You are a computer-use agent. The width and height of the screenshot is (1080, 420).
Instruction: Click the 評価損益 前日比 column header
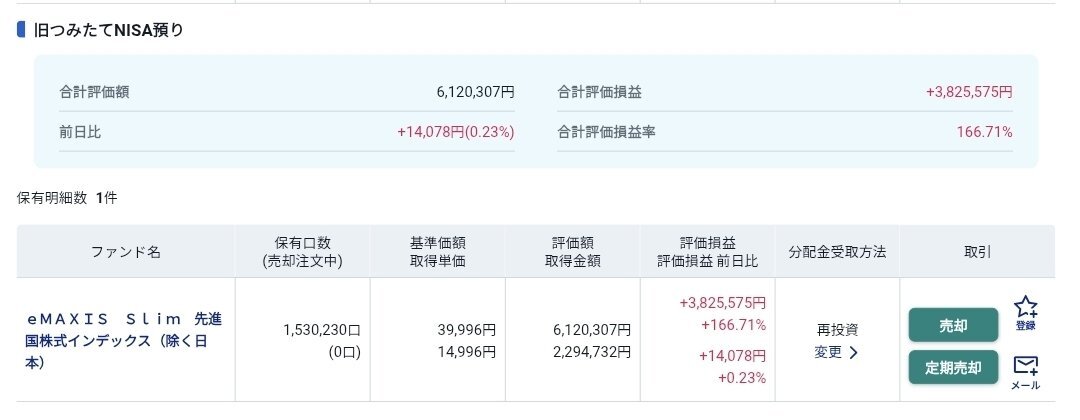coord(707,252)
